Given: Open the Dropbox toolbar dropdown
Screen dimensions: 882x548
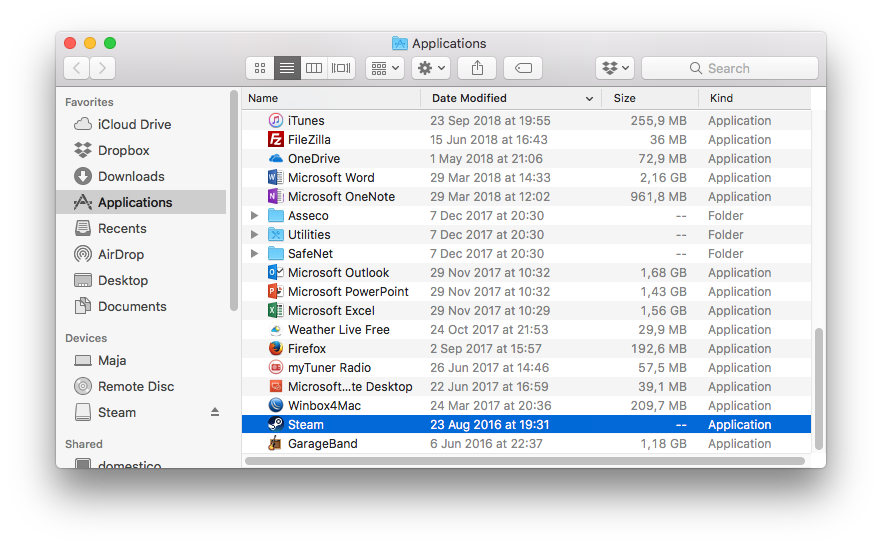Looking at the screenshot, I should (x=615, y=68).
